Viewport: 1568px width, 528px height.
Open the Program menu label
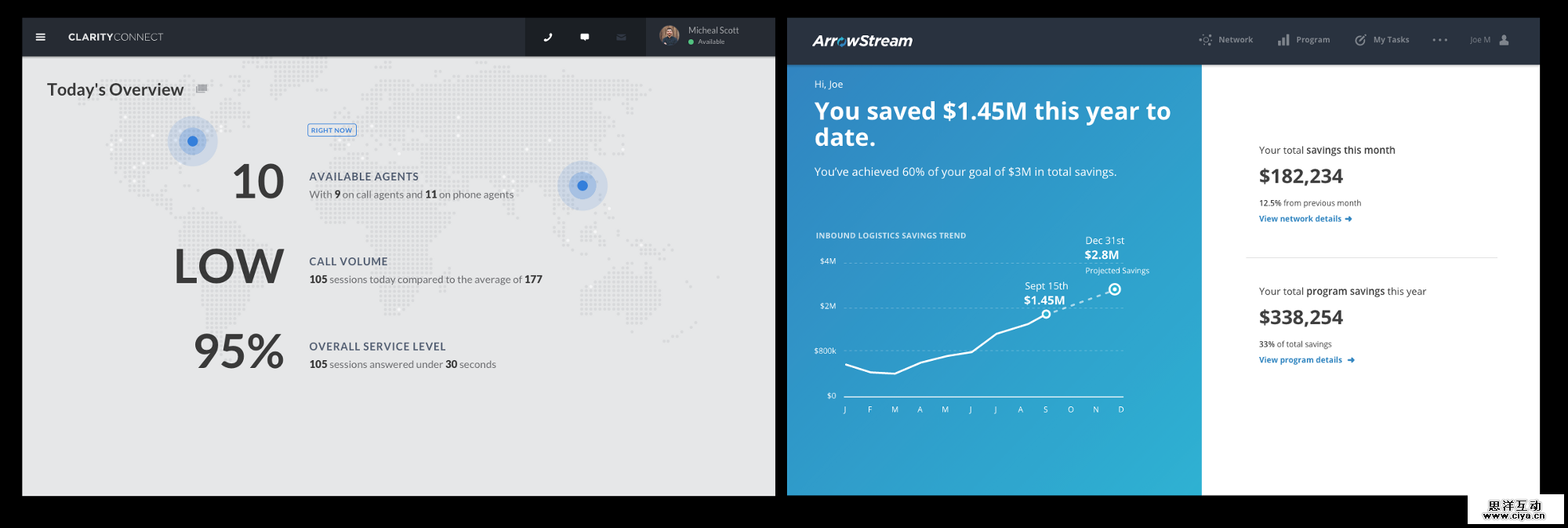[x=1313, y=39]
